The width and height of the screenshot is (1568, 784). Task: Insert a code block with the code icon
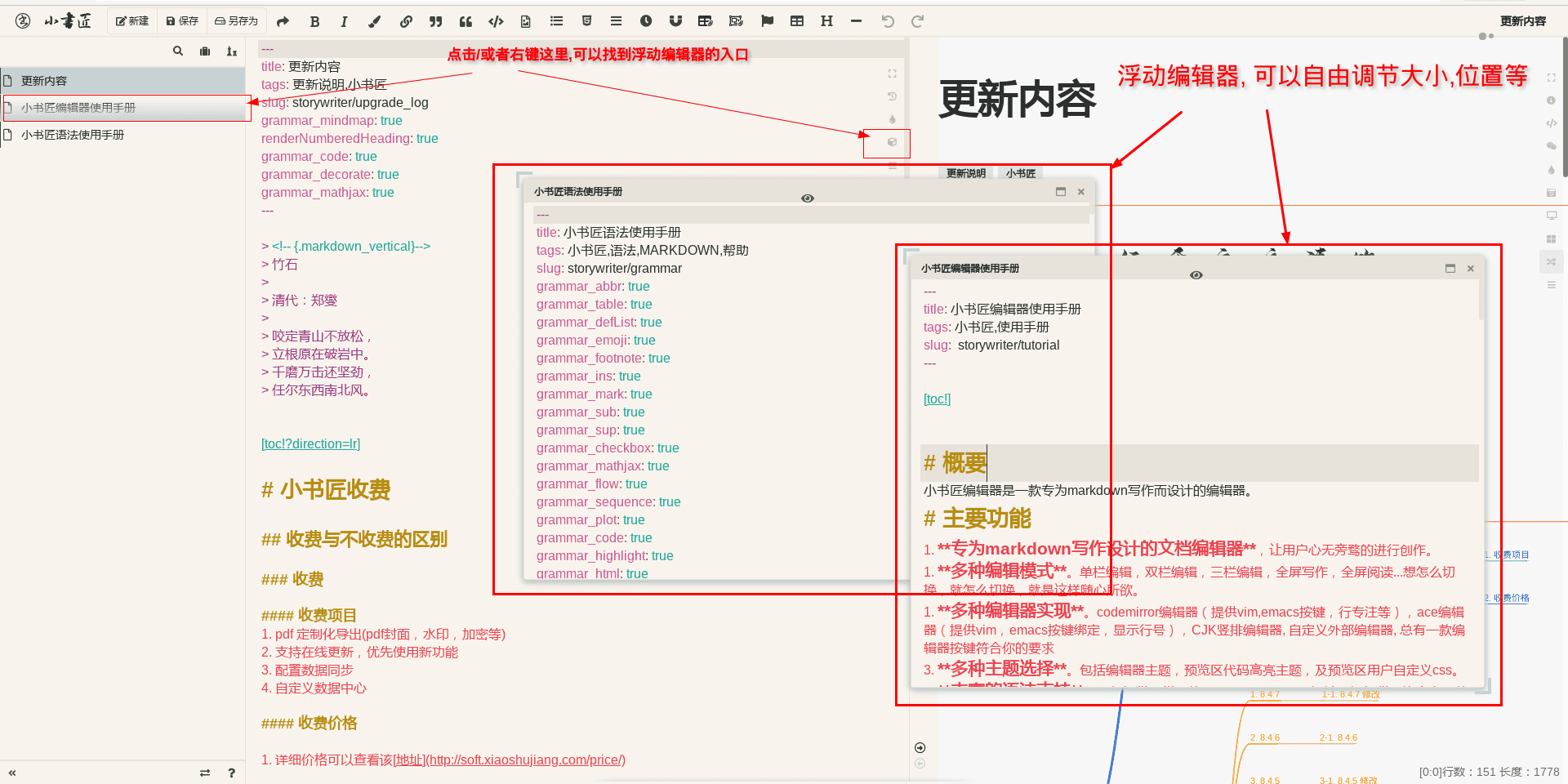[496, 22]
